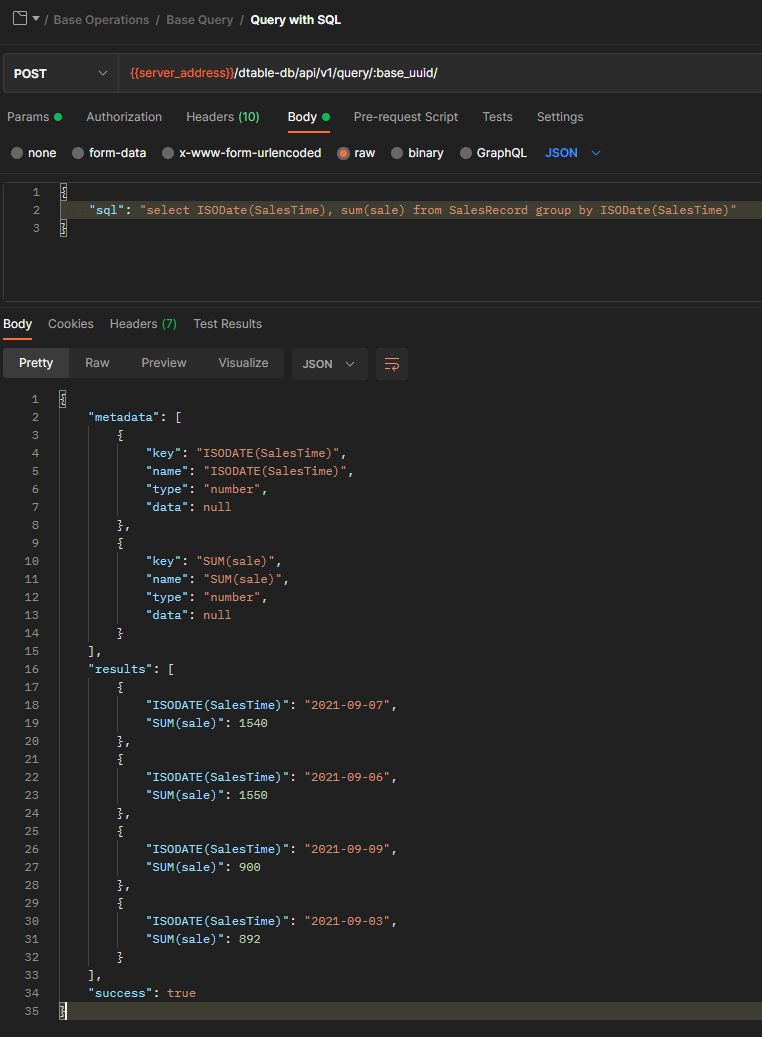The width and height of the screenshot is (762, 1037).
Task: Click the wrap lines icon in response toolbar
Action: pyautogui.click(x=392, y=364)
